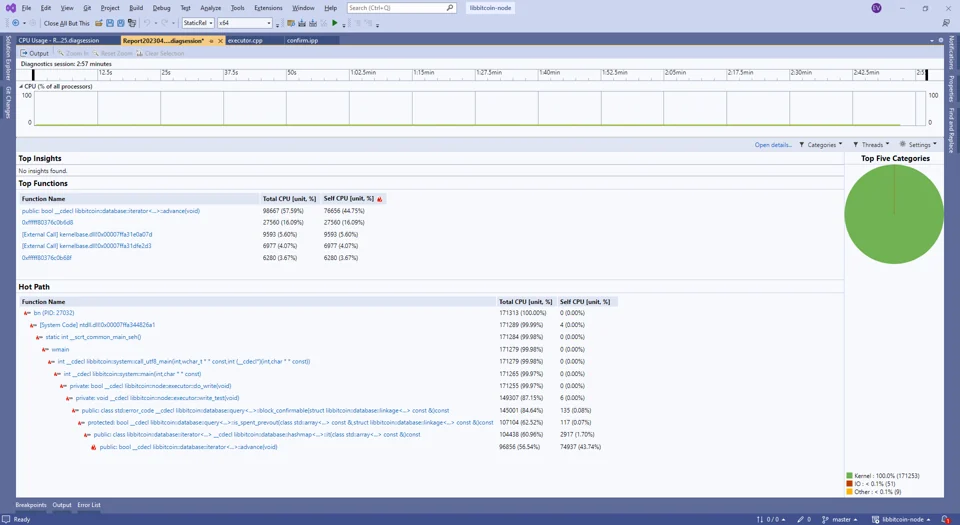Click the pending changes pencil icon
This screenshot has width=960, height=525.
pyautogui.click(x=800, y=519)
